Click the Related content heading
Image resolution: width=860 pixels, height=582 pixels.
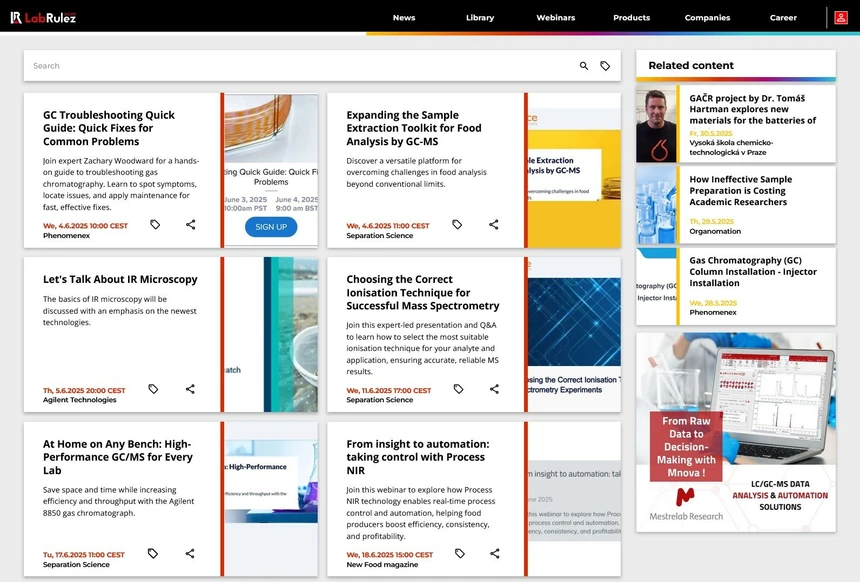691,65
